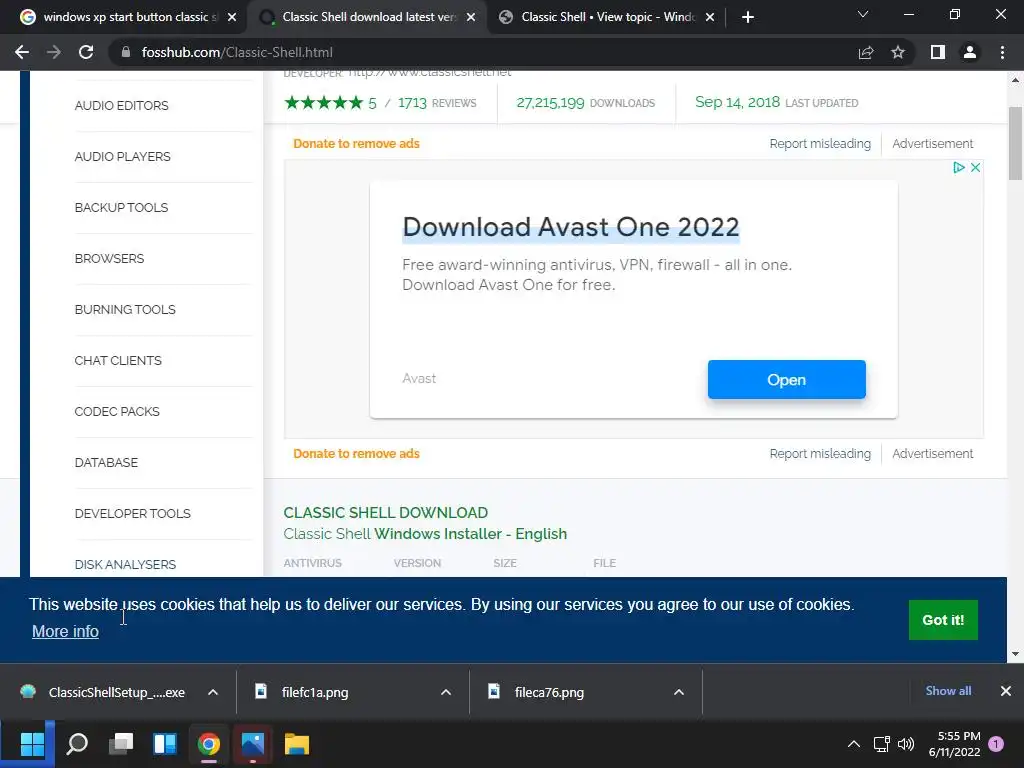Open the CHAT CLIENTS category
The image size is (1024, 768).
tap(118, 360)
